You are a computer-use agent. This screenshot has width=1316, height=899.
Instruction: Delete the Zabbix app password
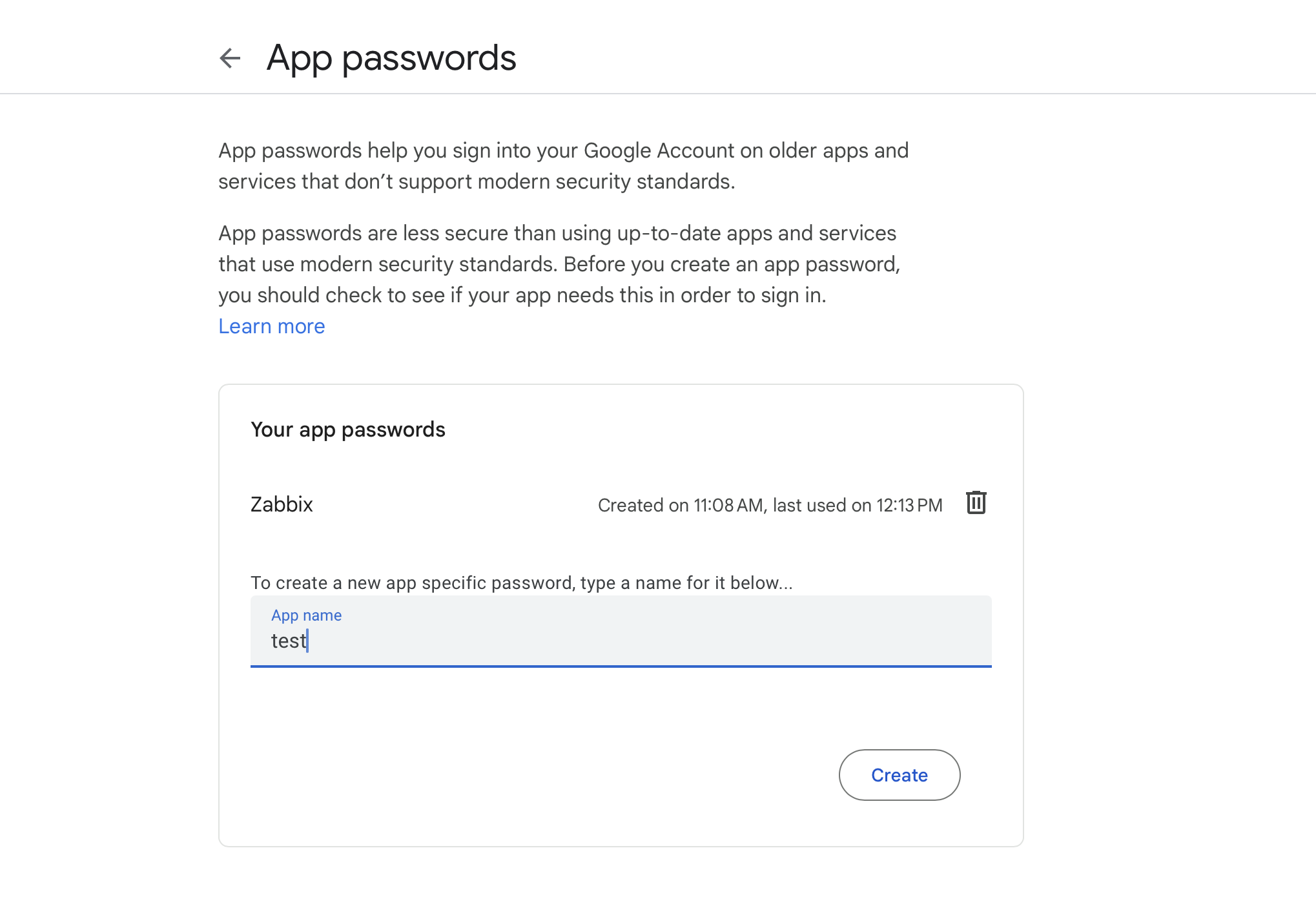coord(976,503)
